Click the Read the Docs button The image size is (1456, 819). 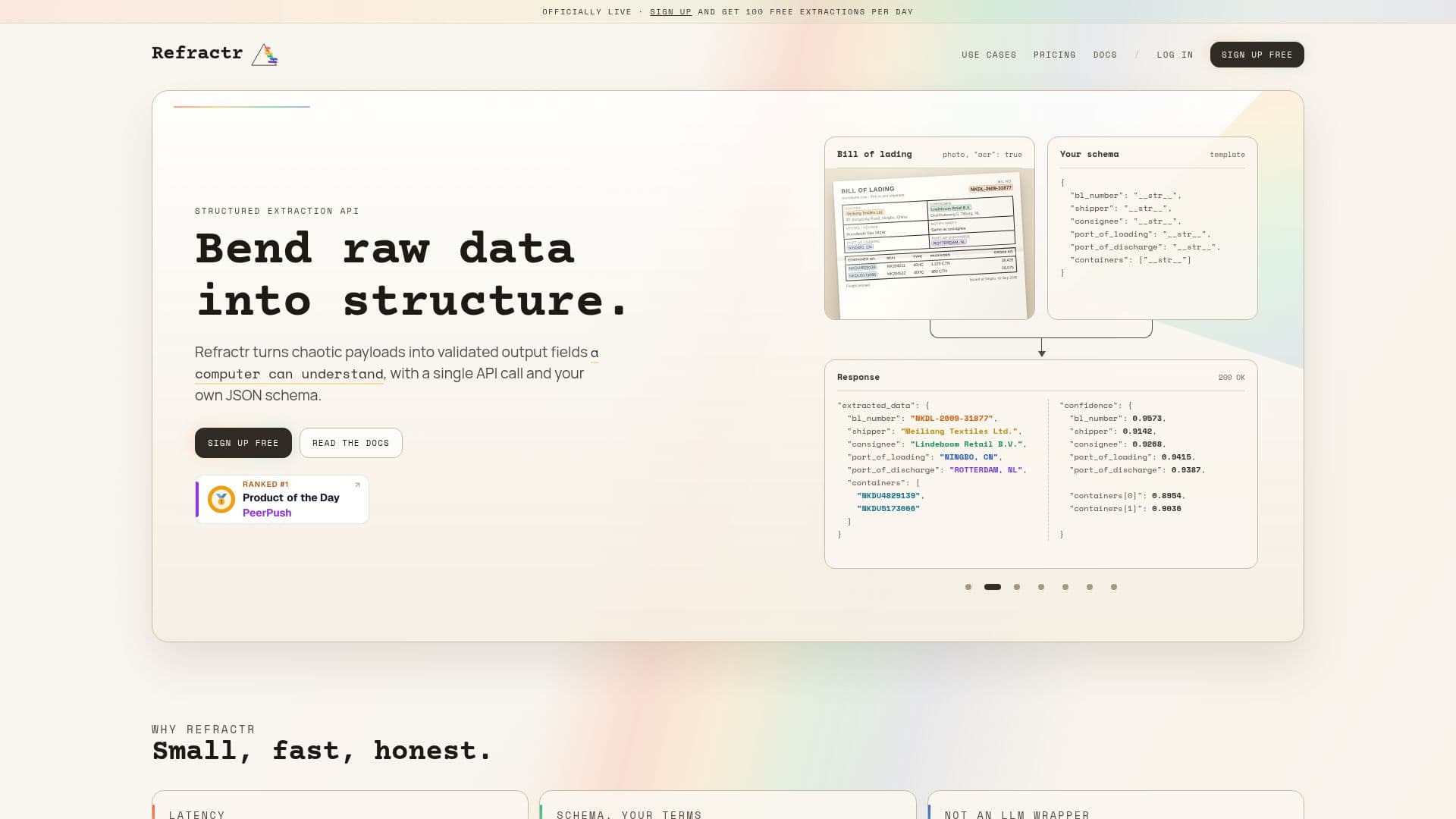tap(350, 443)
